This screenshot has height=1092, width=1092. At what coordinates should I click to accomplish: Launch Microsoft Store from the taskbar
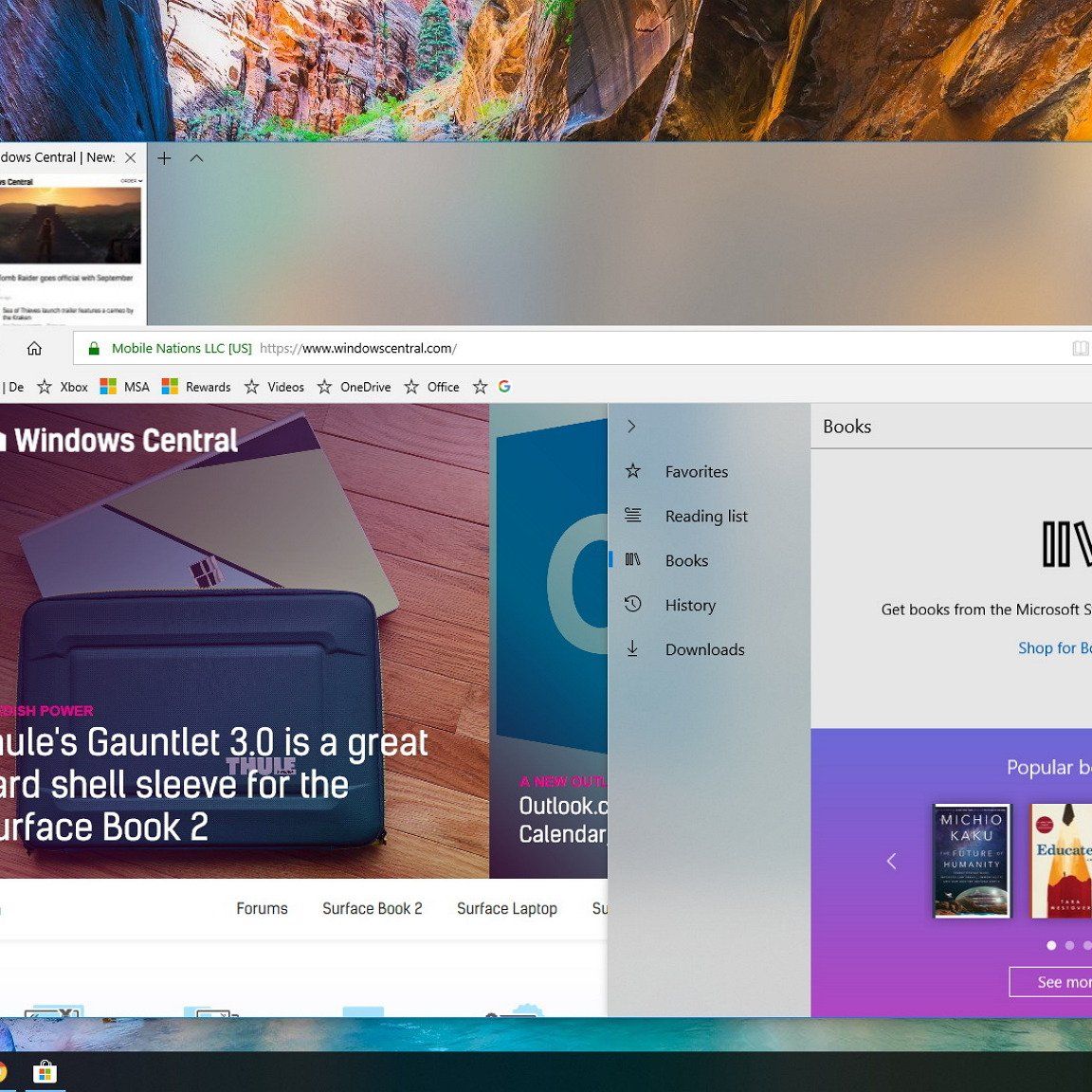[x=45, y=1072]
